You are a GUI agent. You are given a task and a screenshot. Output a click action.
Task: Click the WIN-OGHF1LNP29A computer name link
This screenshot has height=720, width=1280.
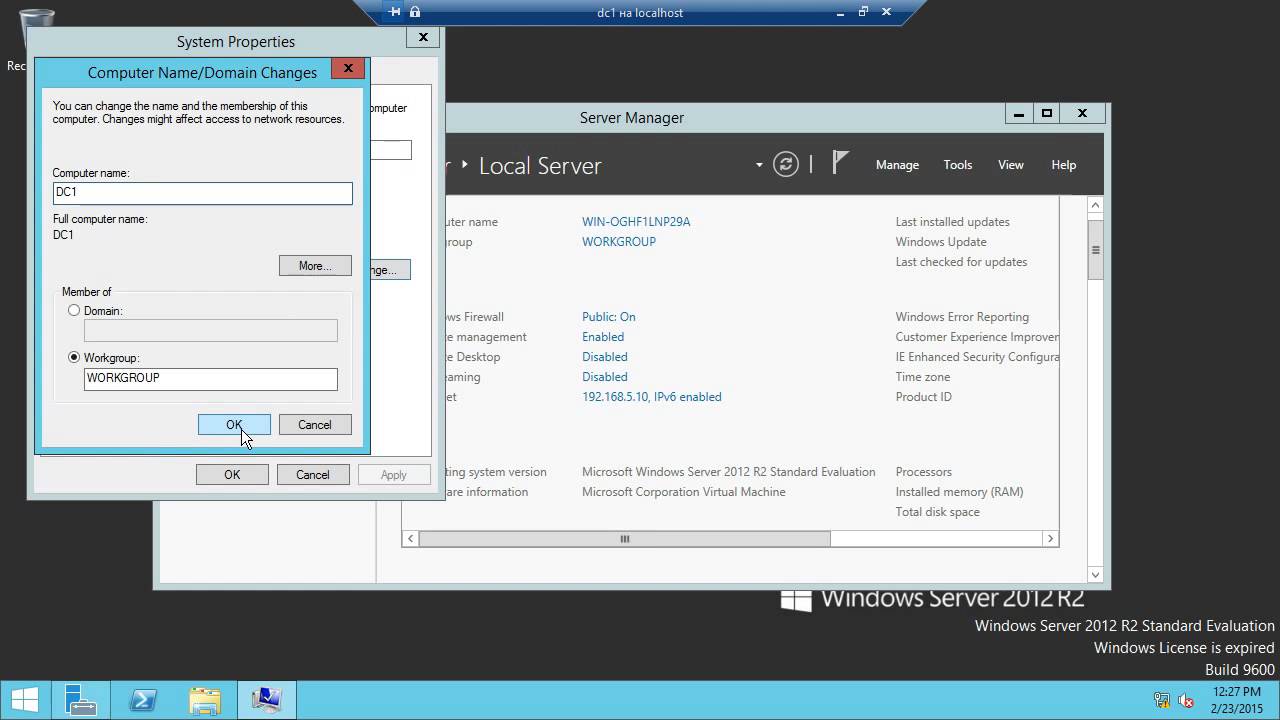pyautogui.click(x=636, y=222)
